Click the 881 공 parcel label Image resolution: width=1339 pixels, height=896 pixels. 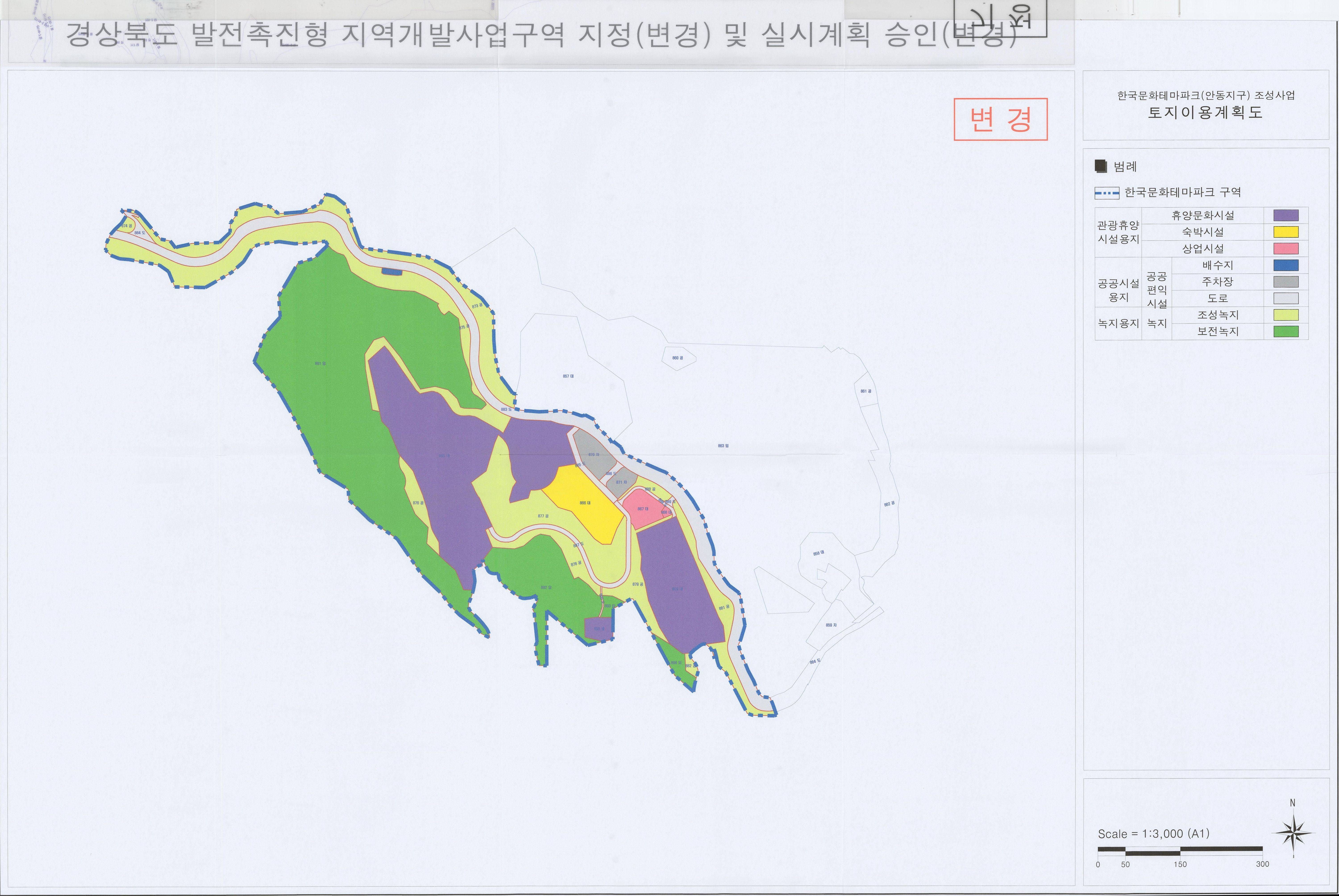tap(724, 608)
